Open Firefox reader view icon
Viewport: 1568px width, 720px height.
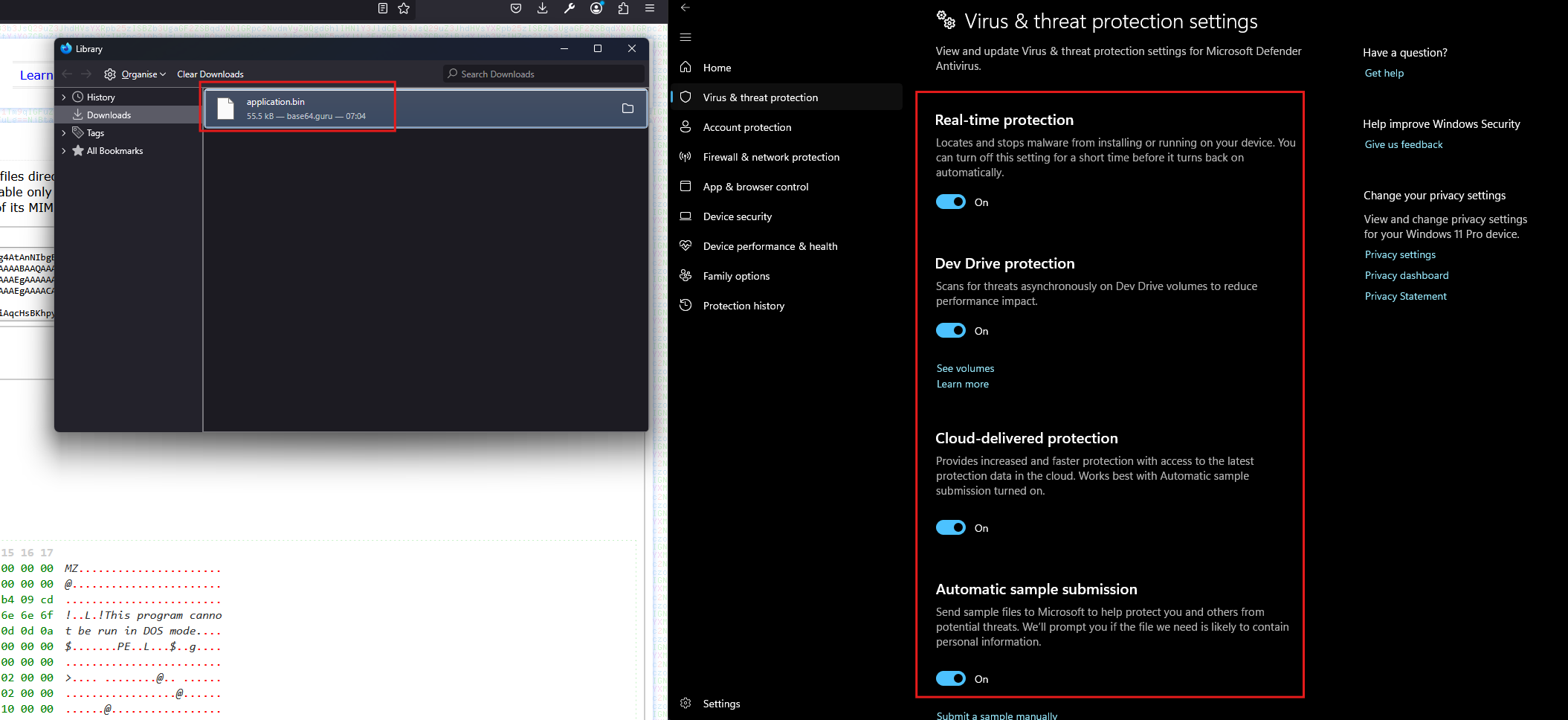(x=383, y=8)
